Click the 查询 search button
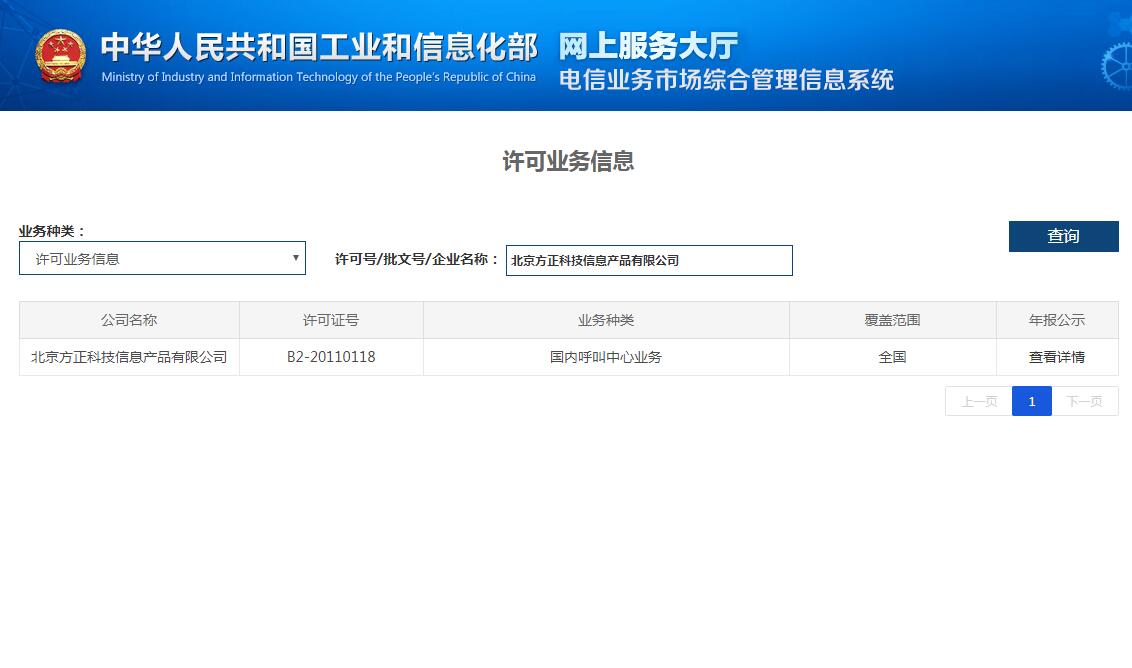This screenshot has width=1132, height=668. click(x=1063, y=236)
